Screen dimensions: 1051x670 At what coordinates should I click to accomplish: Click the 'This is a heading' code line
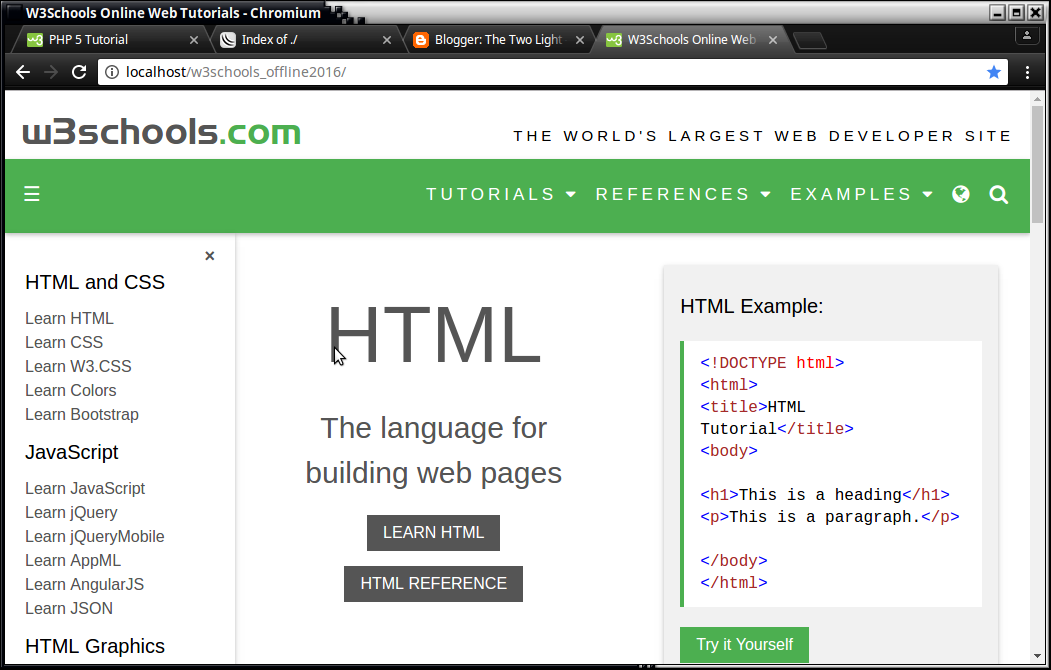pos(825,495)
